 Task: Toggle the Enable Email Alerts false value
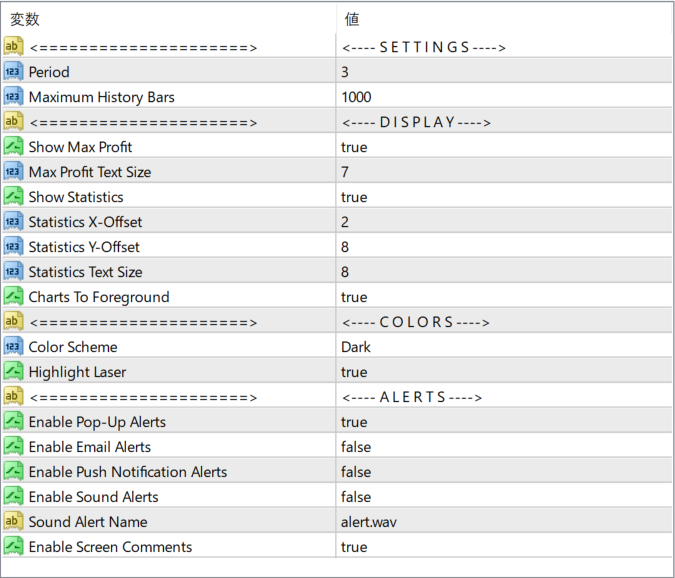pos(355,447)
